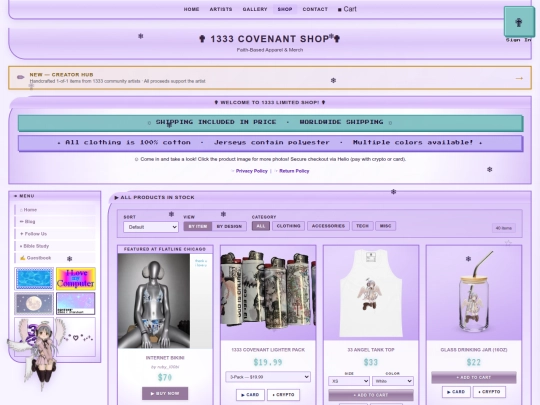Switch view to By Design
The image size is (540, 405).
click(229, 226)
